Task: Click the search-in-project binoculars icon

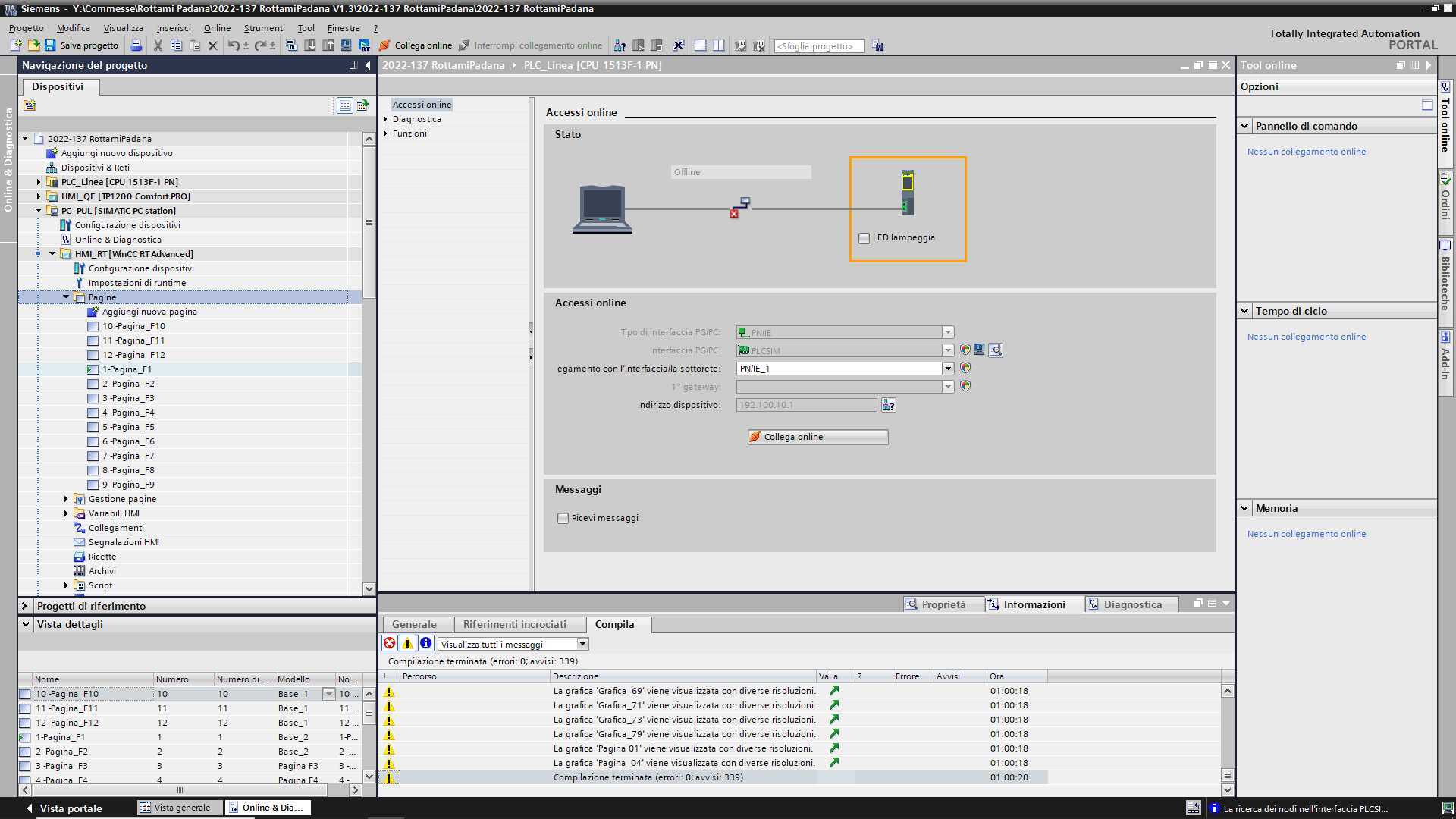Action: click(x=878, y=46)
